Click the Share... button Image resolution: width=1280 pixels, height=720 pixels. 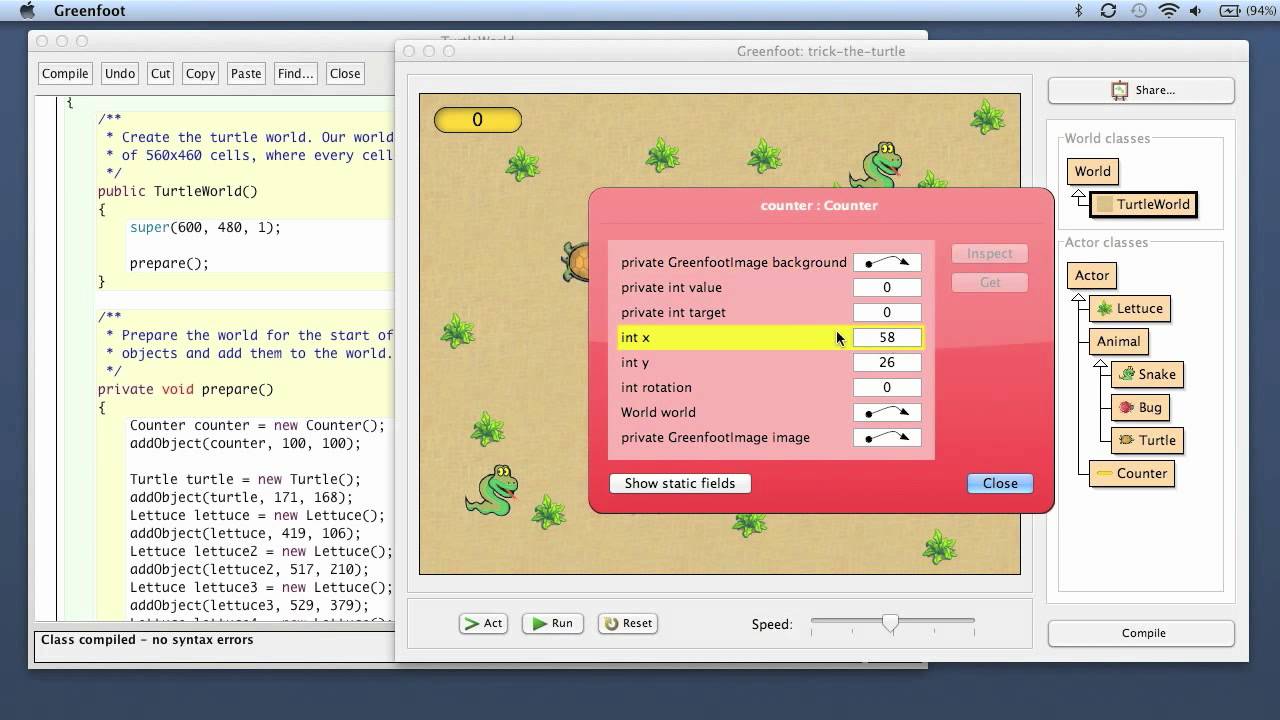1141,90
